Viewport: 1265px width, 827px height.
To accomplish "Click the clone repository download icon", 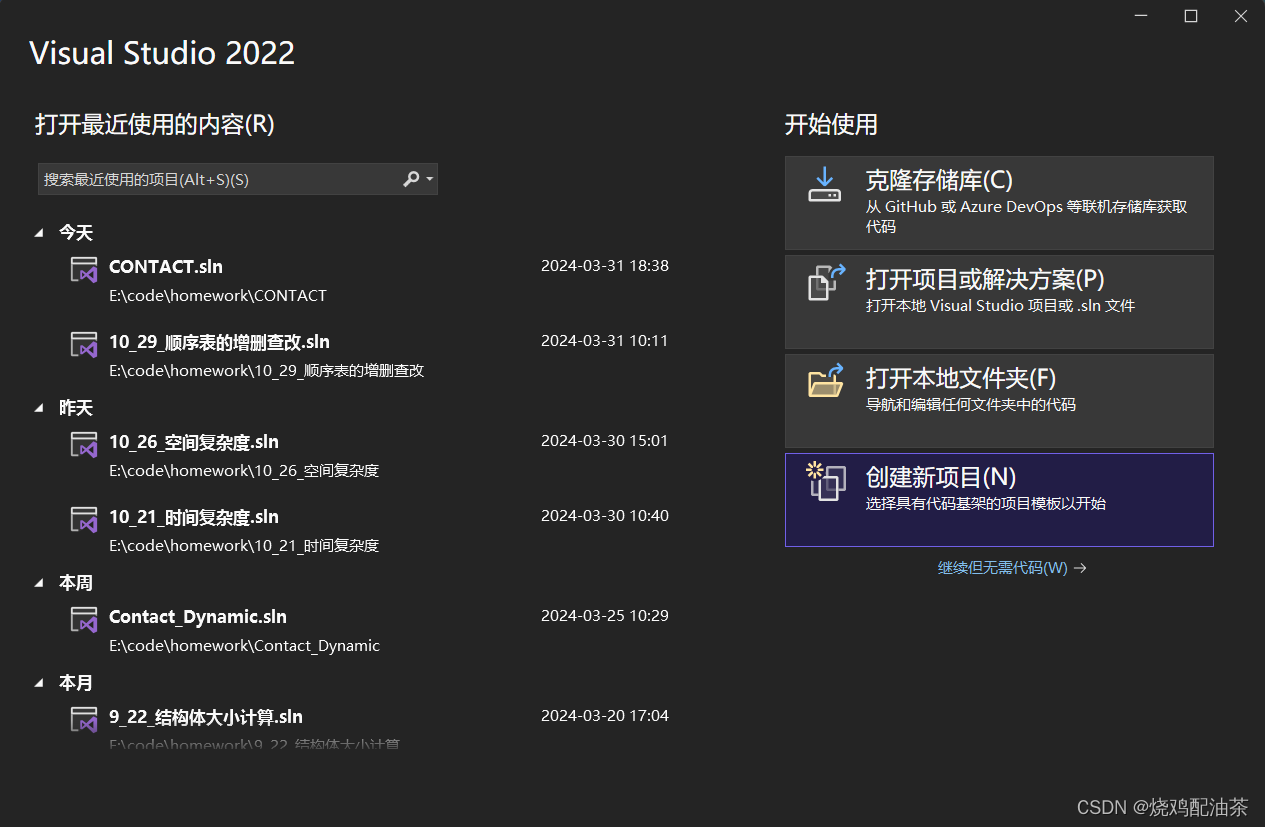I will (x=824, y=185).
